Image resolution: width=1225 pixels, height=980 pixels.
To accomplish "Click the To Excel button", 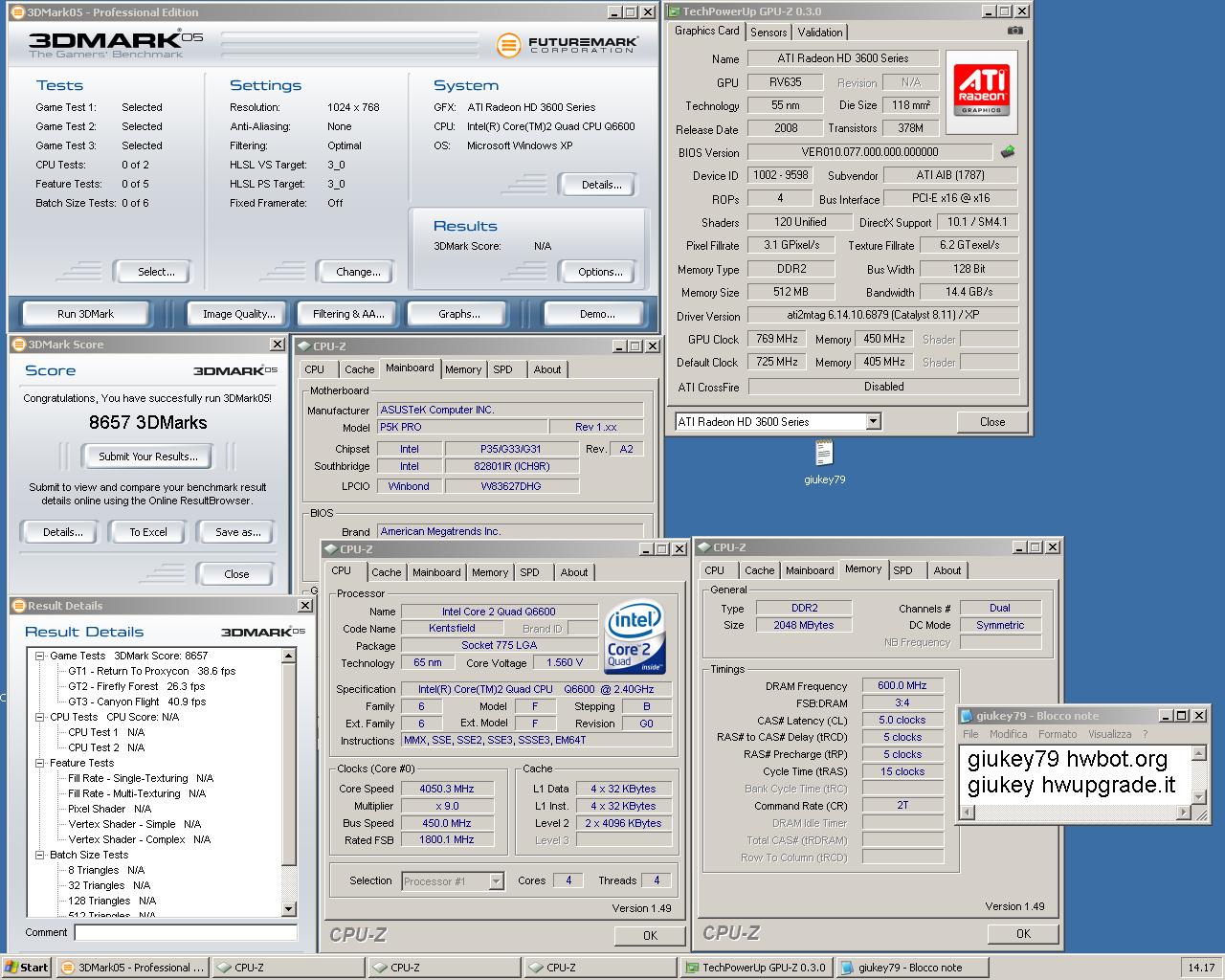I will pos(148,532).
